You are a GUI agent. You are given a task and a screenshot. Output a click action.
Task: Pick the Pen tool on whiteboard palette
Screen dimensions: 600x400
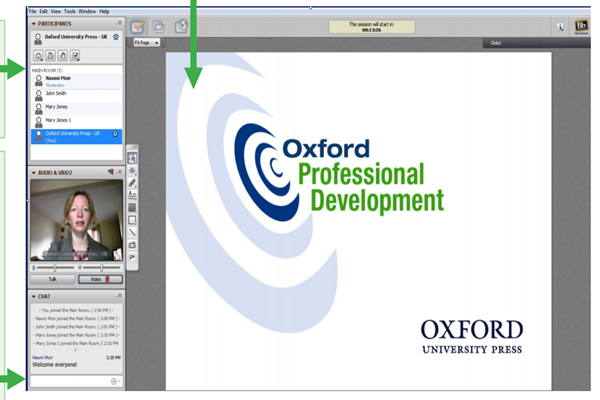click(x=132, y=183)
